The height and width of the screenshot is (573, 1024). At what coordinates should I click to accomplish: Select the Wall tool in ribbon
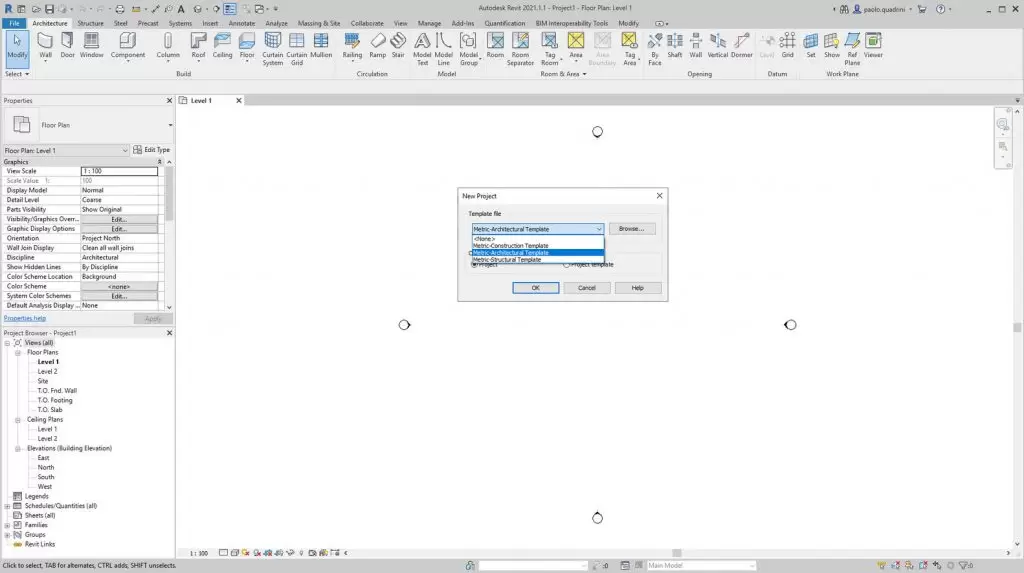tap(46, 44)
